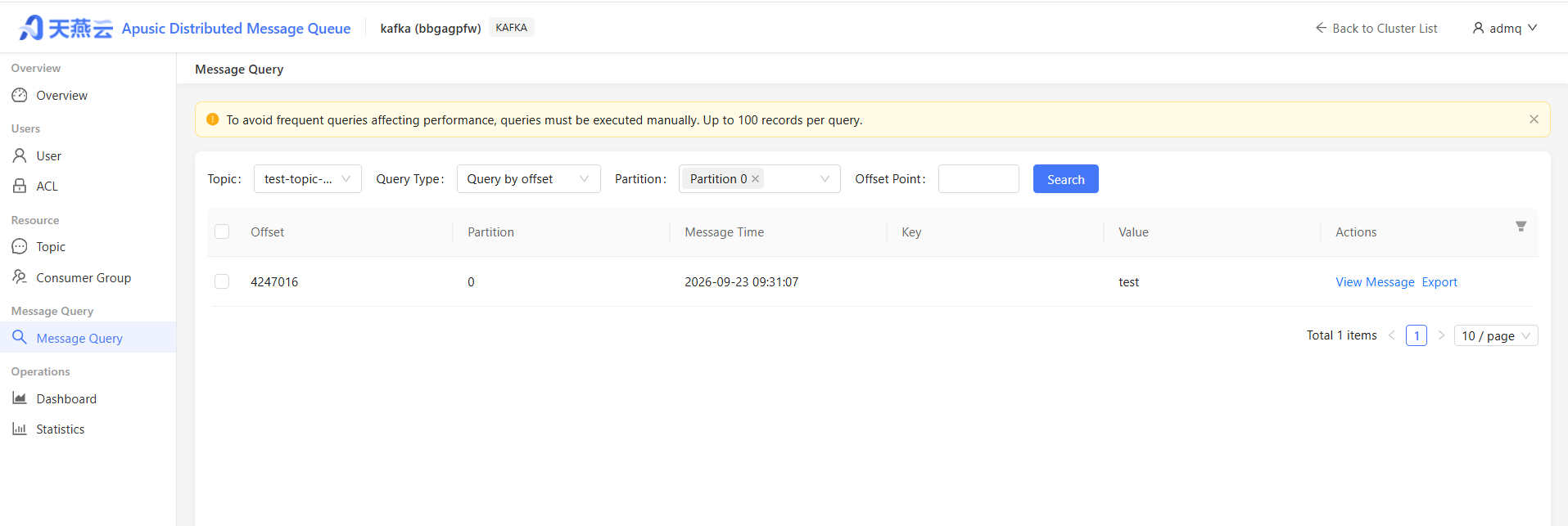1568x526 pixels.
Task: Expand the 10 / page size dropdown
Action: (x=1496, y=335)
